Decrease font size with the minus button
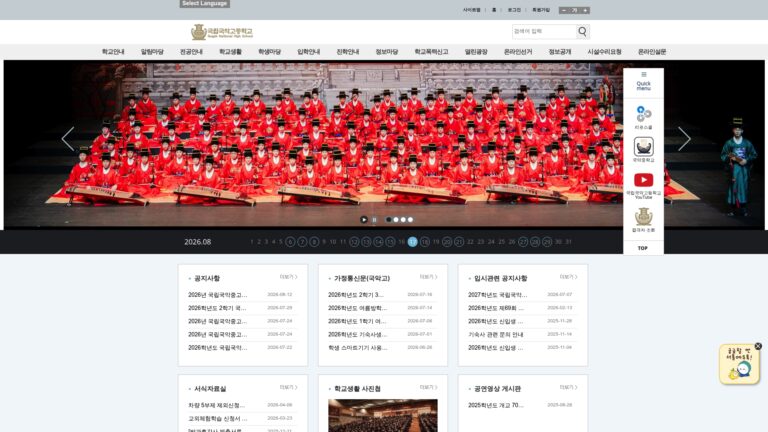The height and width of the screenshot is (432, 768). tap(564, 10)
